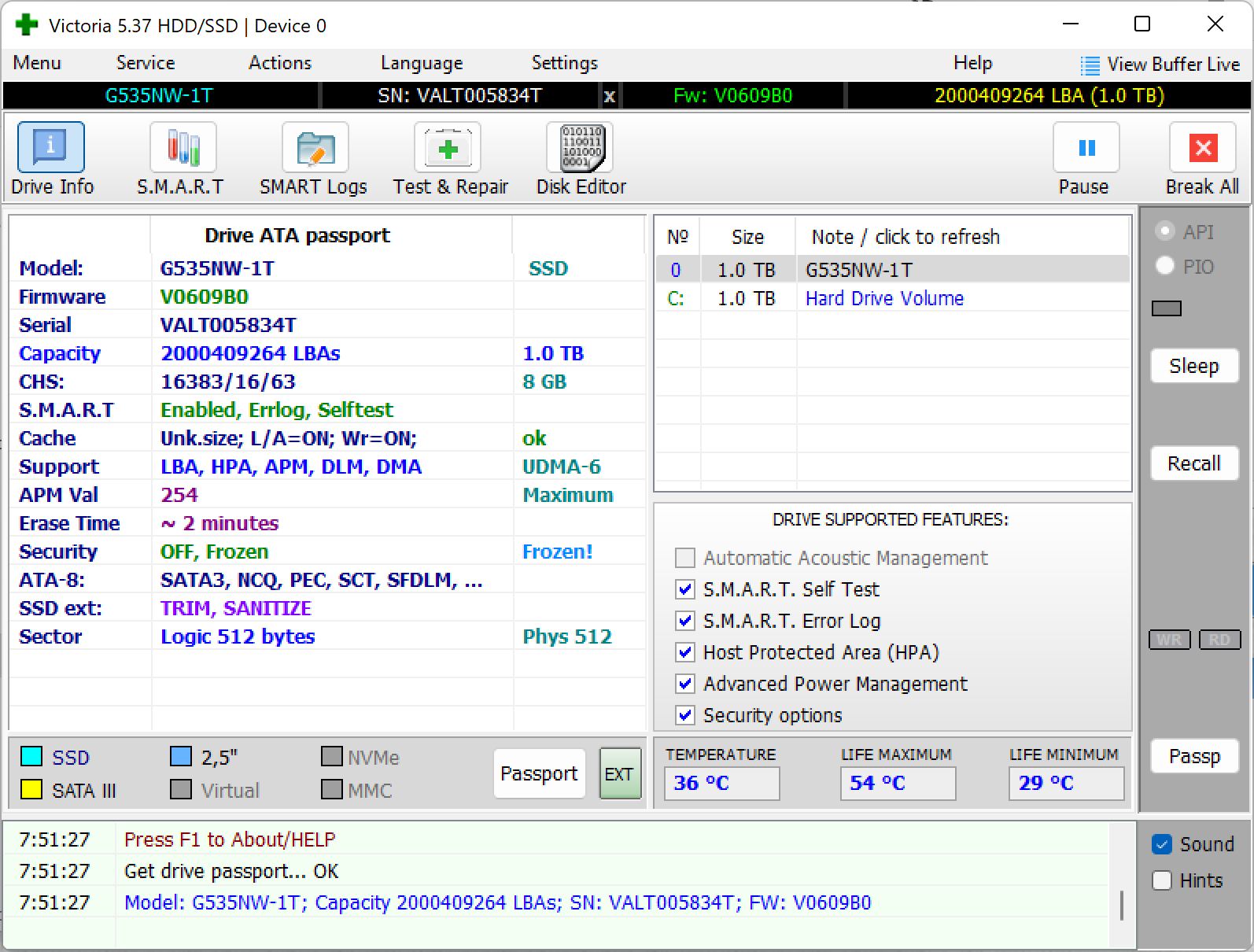Select the C: Hard Drive Volume row

point(883,298)
